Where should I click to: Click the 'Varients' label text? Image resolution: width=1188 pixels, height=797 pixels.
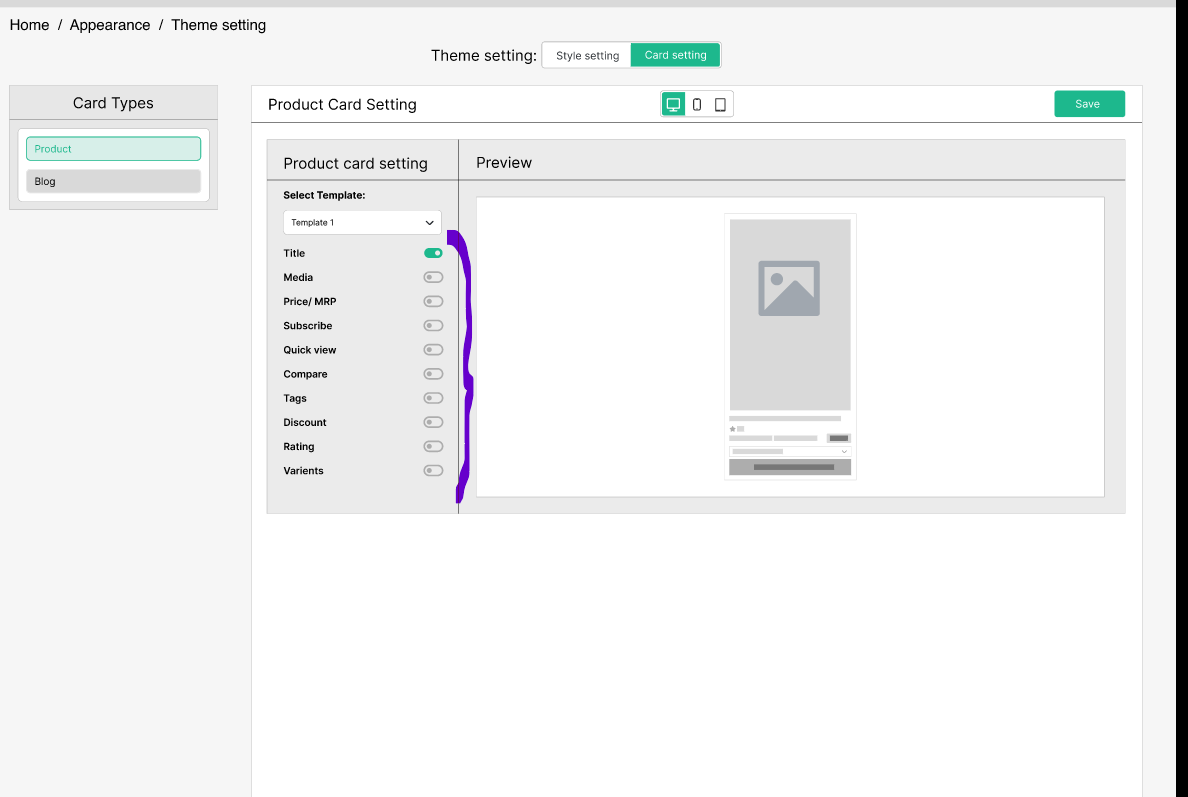point(303,471)
